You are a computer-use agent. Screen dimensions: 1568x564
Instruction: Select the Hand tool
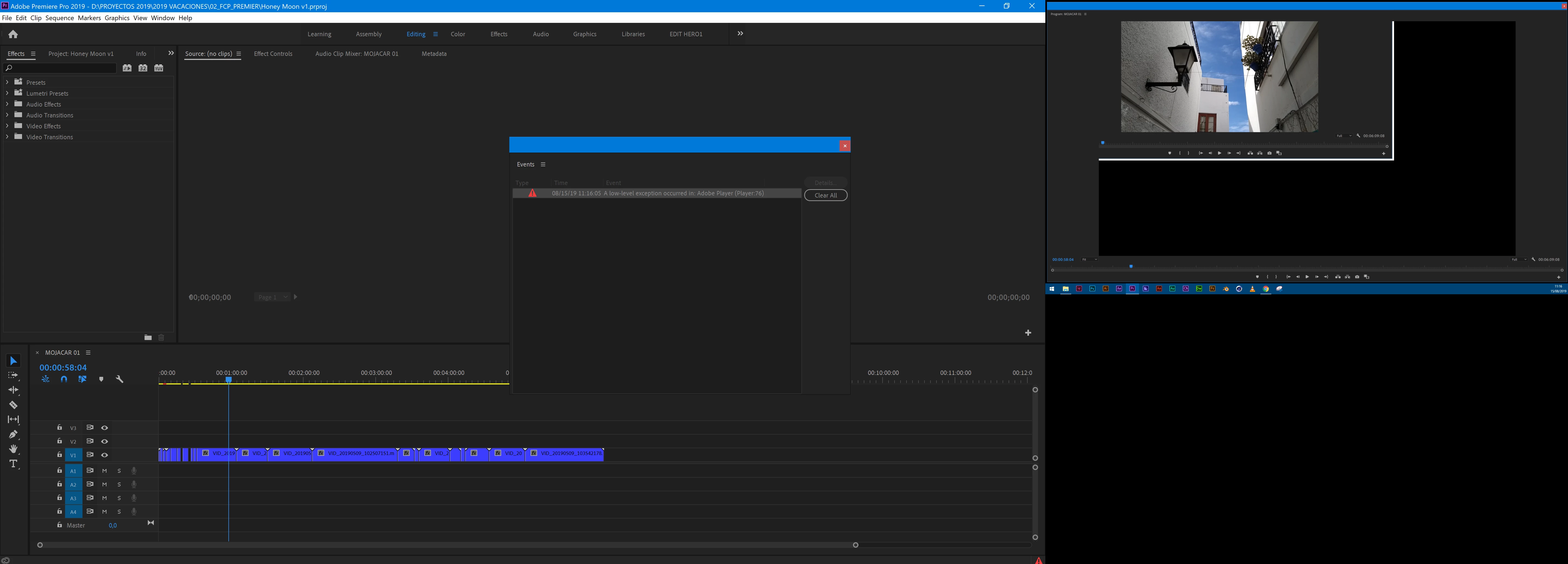click(x=13, y=449)
